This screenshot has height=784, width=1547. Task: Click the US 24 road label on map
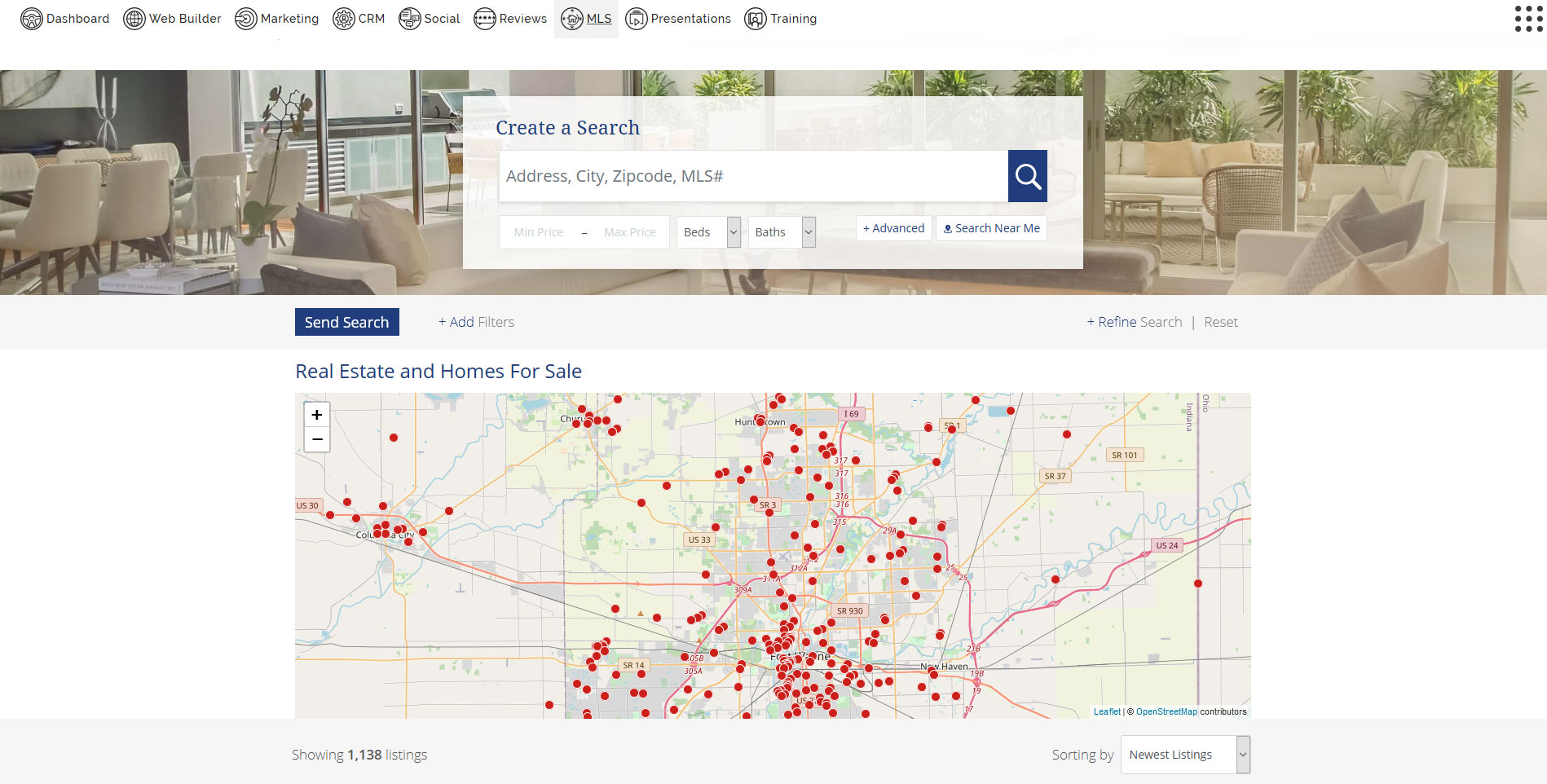tap(1167, 545)
